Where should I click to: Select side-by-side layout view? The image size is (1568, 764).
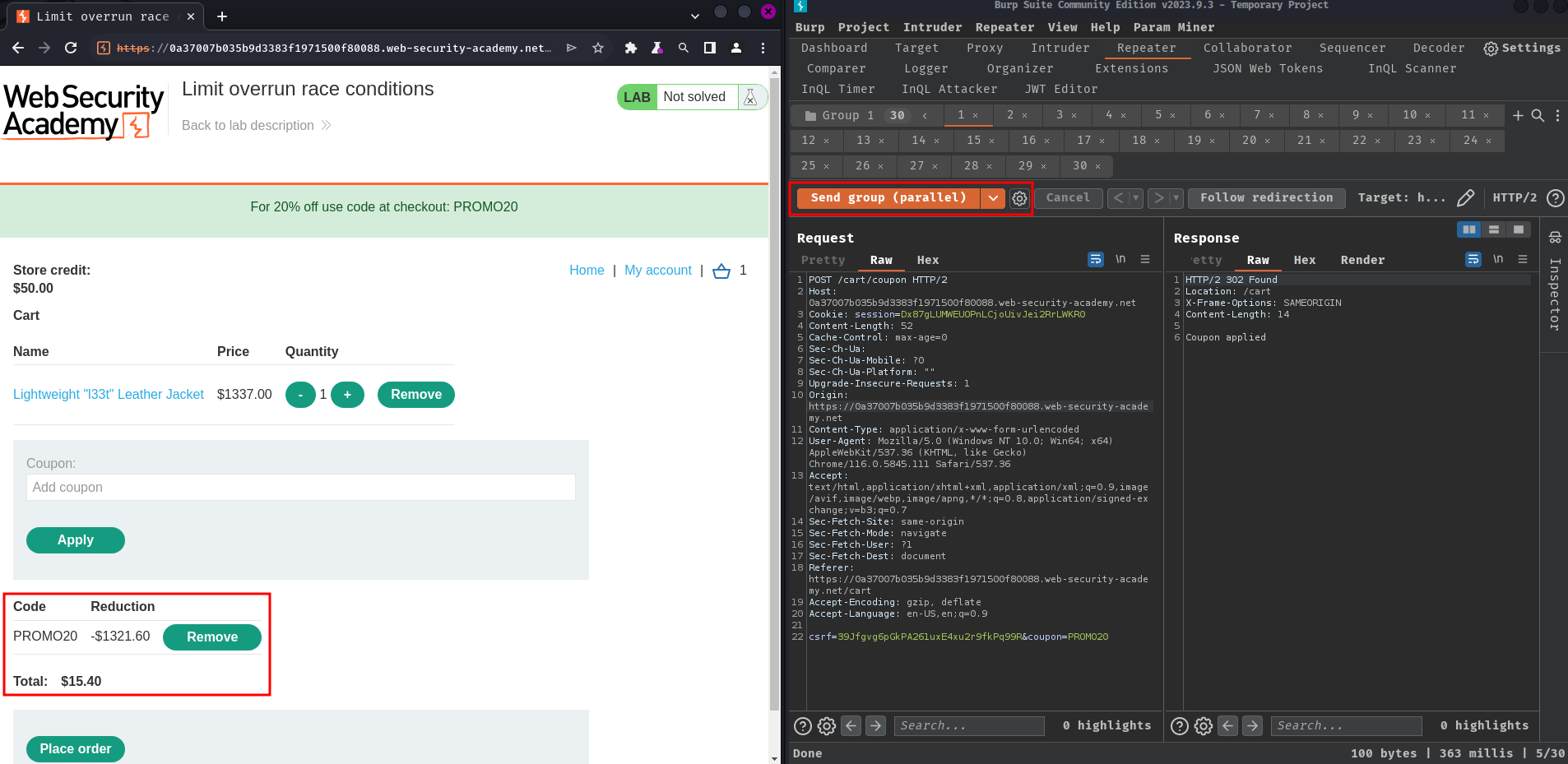[1468, 229]
